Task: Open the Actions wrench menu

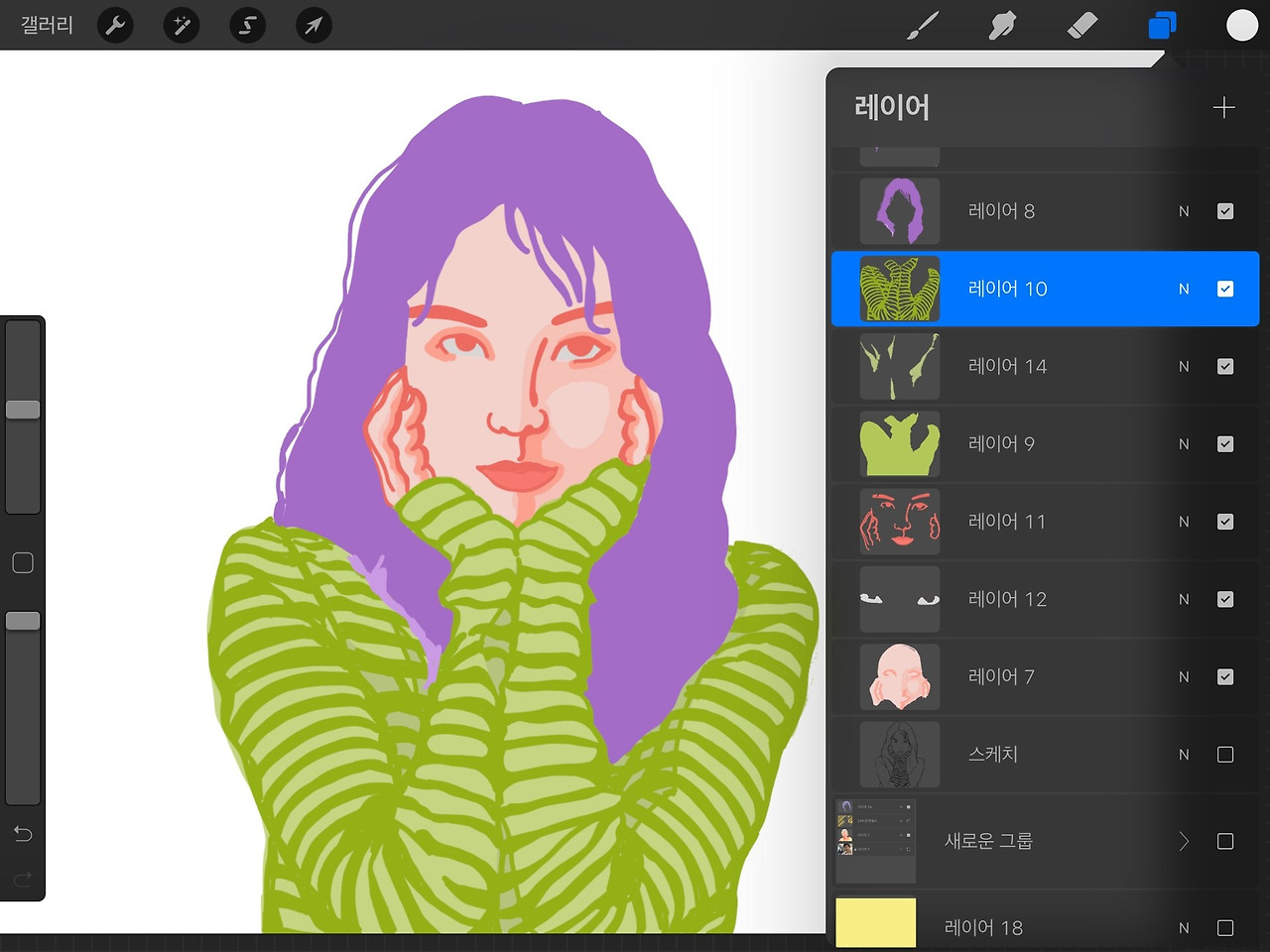Action: (114, 25)
